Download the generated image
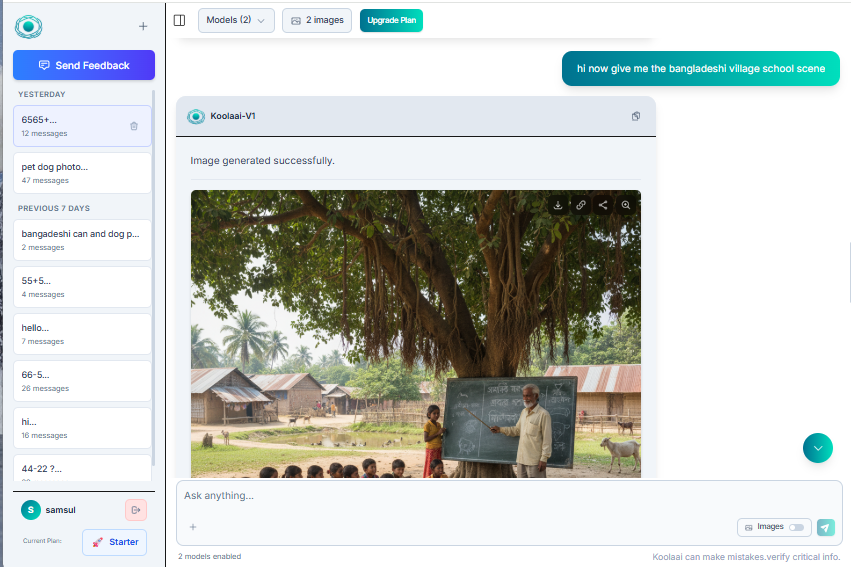The width and height of the screenshot is (851, 567). pos(558,205)
